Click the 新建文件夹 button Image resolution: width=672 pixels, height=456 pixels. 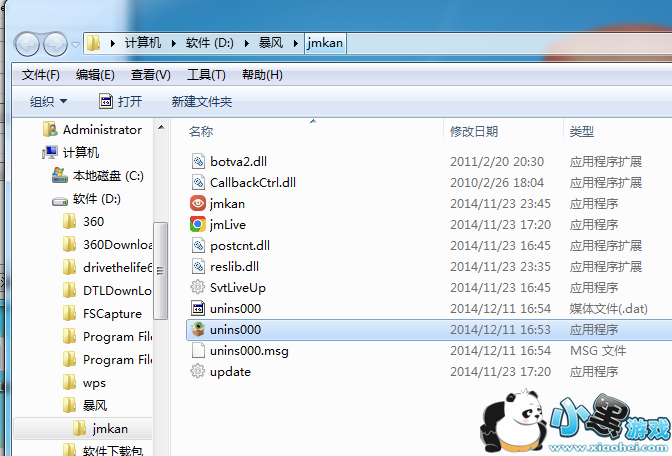click(202, 102)
